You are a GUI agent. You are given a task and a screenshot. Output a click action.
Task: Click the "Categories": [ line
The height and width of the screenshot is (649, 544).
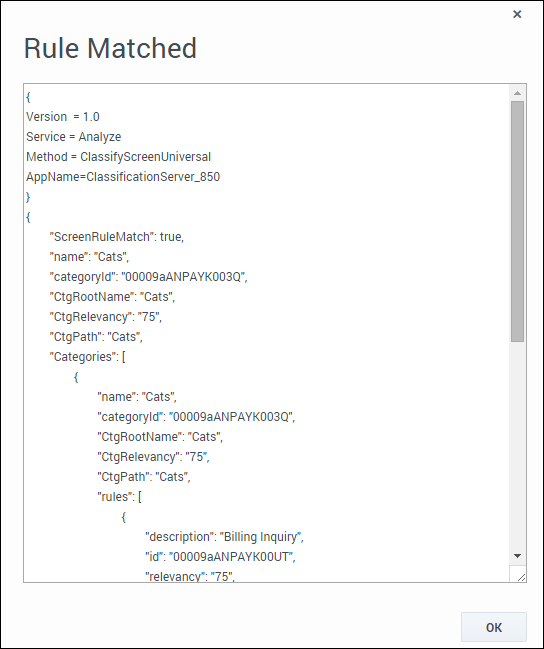tap(87, 357)
